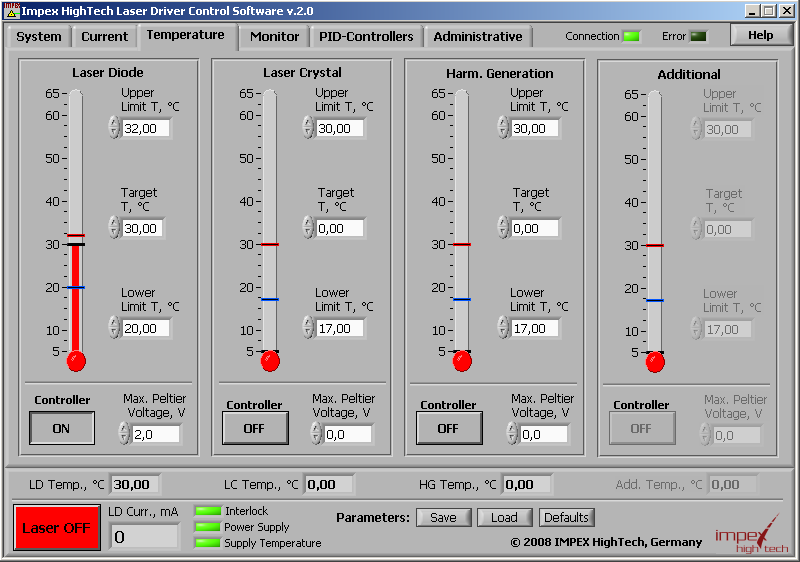Click the Harm. Generation Upper Limit stepper arrows

point(503,127)
